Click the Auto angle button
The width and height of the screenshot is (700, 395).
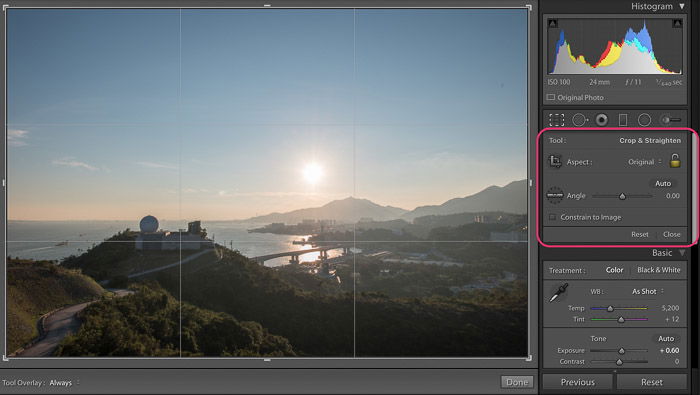pyautogui.click(x=663, y=183)
